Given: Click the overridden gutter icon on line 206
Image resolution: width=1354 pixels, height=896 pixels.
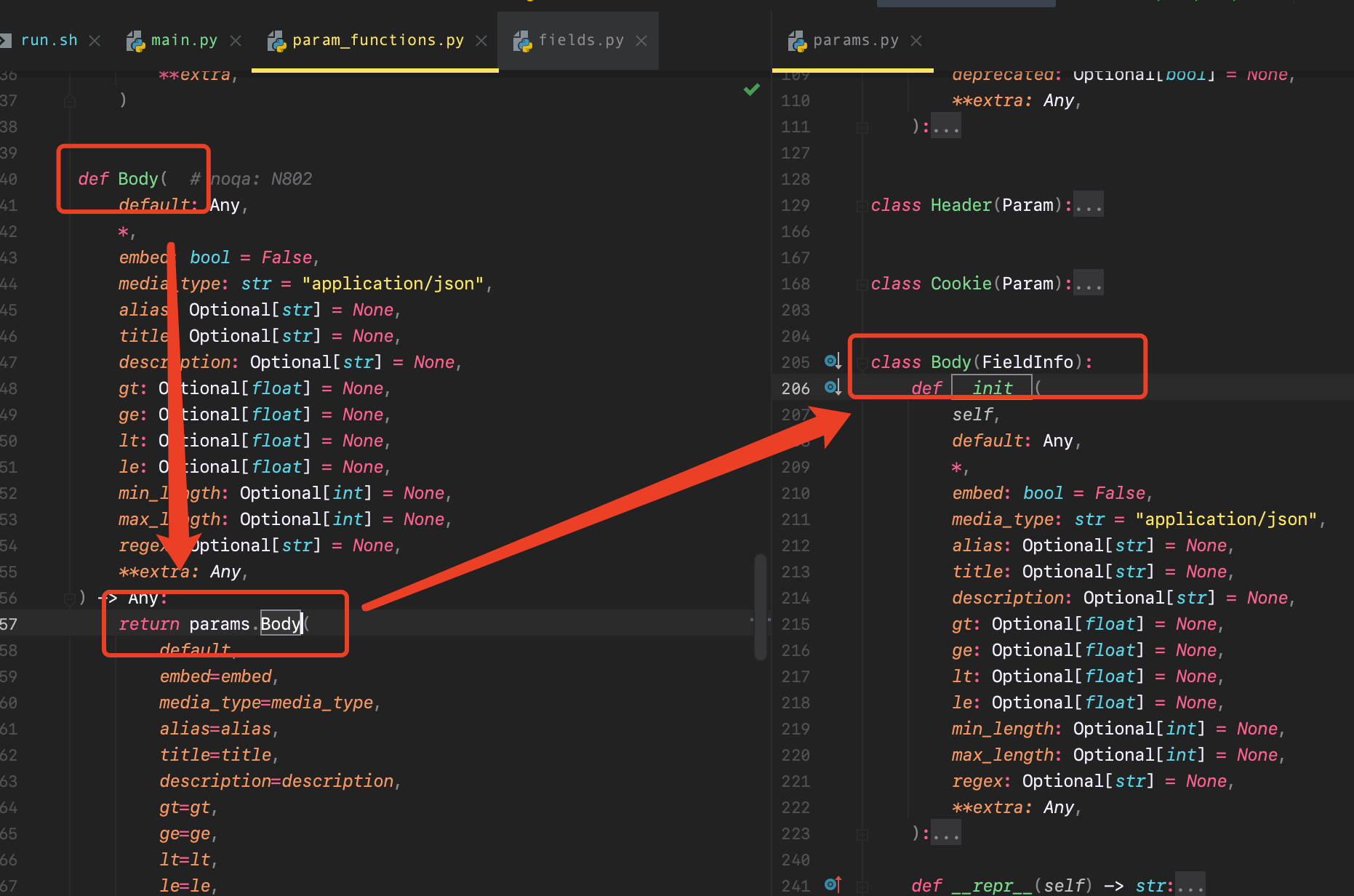Looking at the screenshot, I should tap(833, 388).
